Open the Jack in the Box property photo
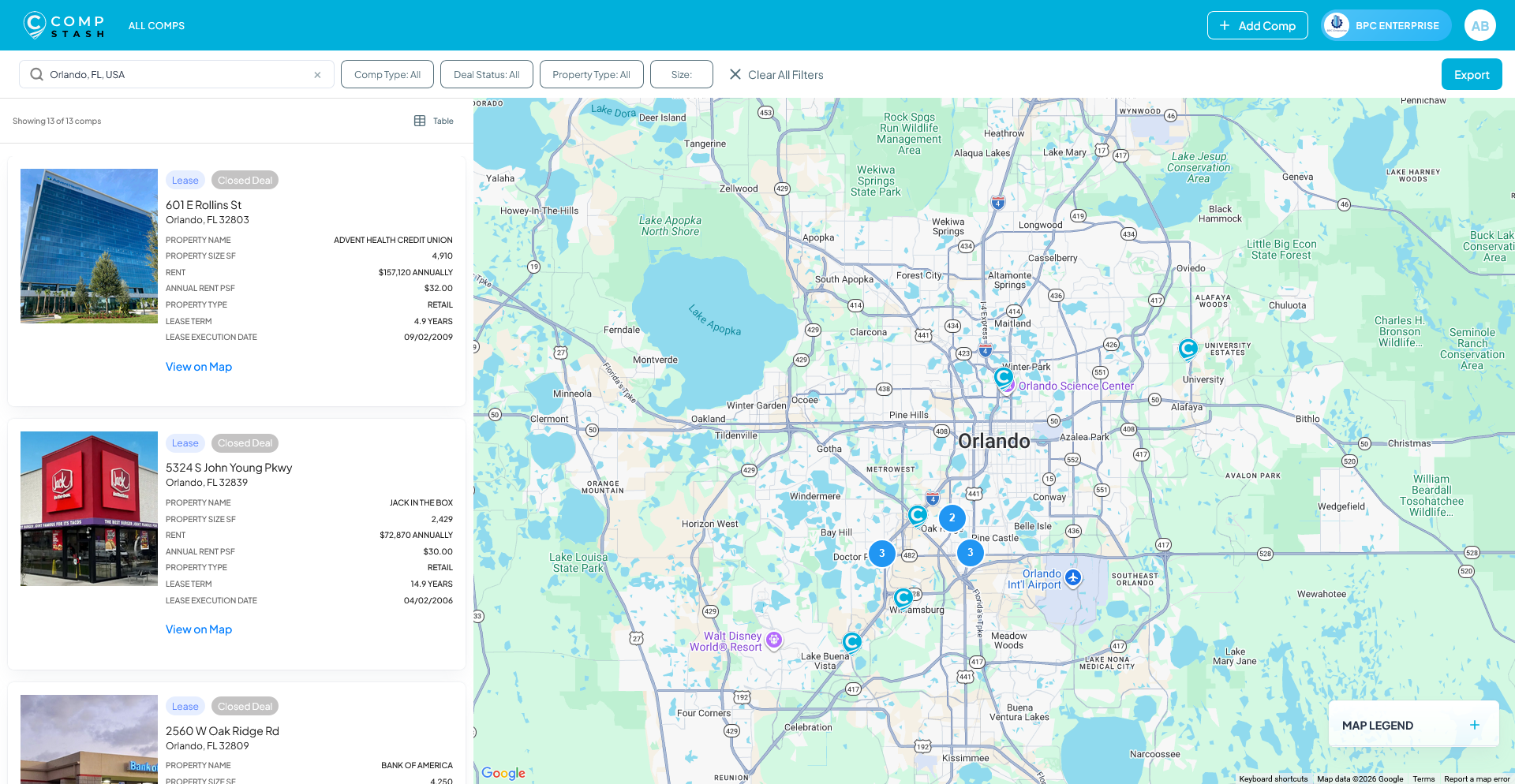Viewport: 1515px width, 784px height. [x=89, y=508]
